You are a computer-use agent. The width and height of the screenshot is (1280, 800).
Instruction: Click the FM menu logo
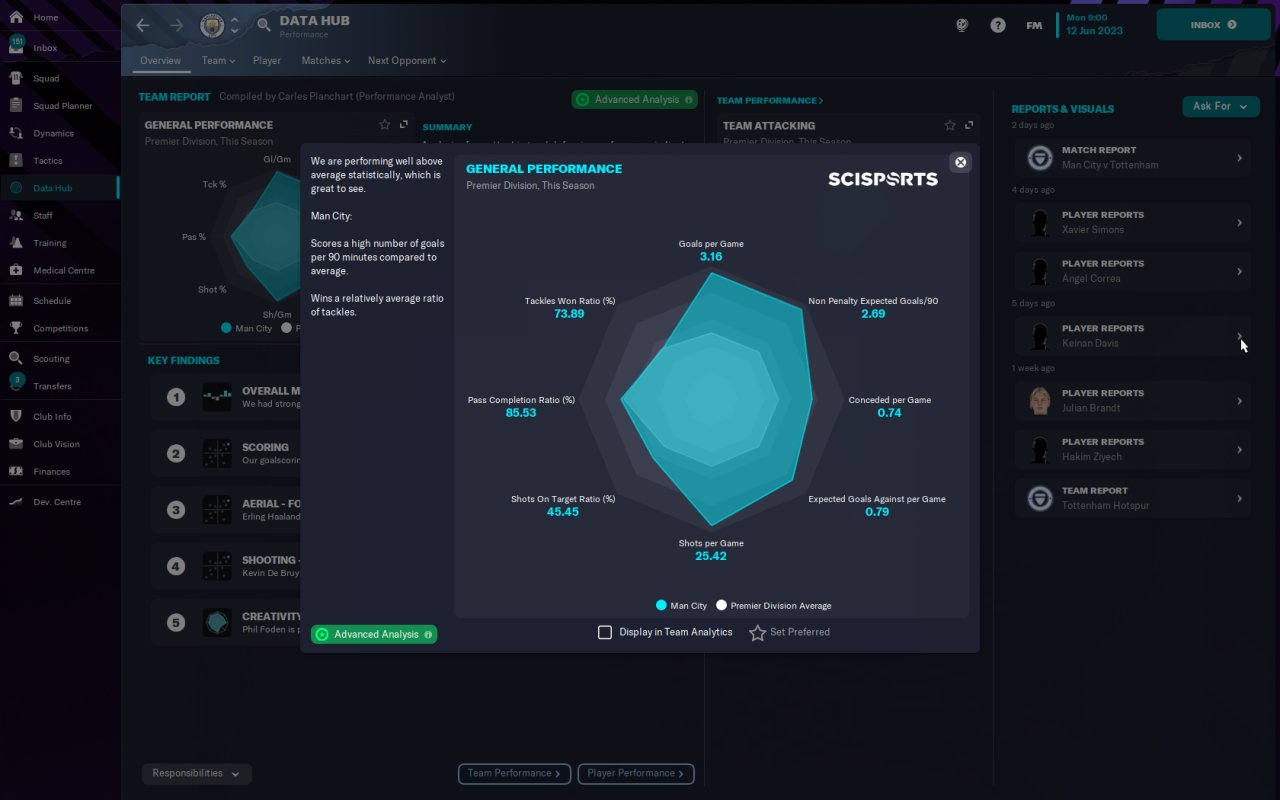(x=1034, y=25)
